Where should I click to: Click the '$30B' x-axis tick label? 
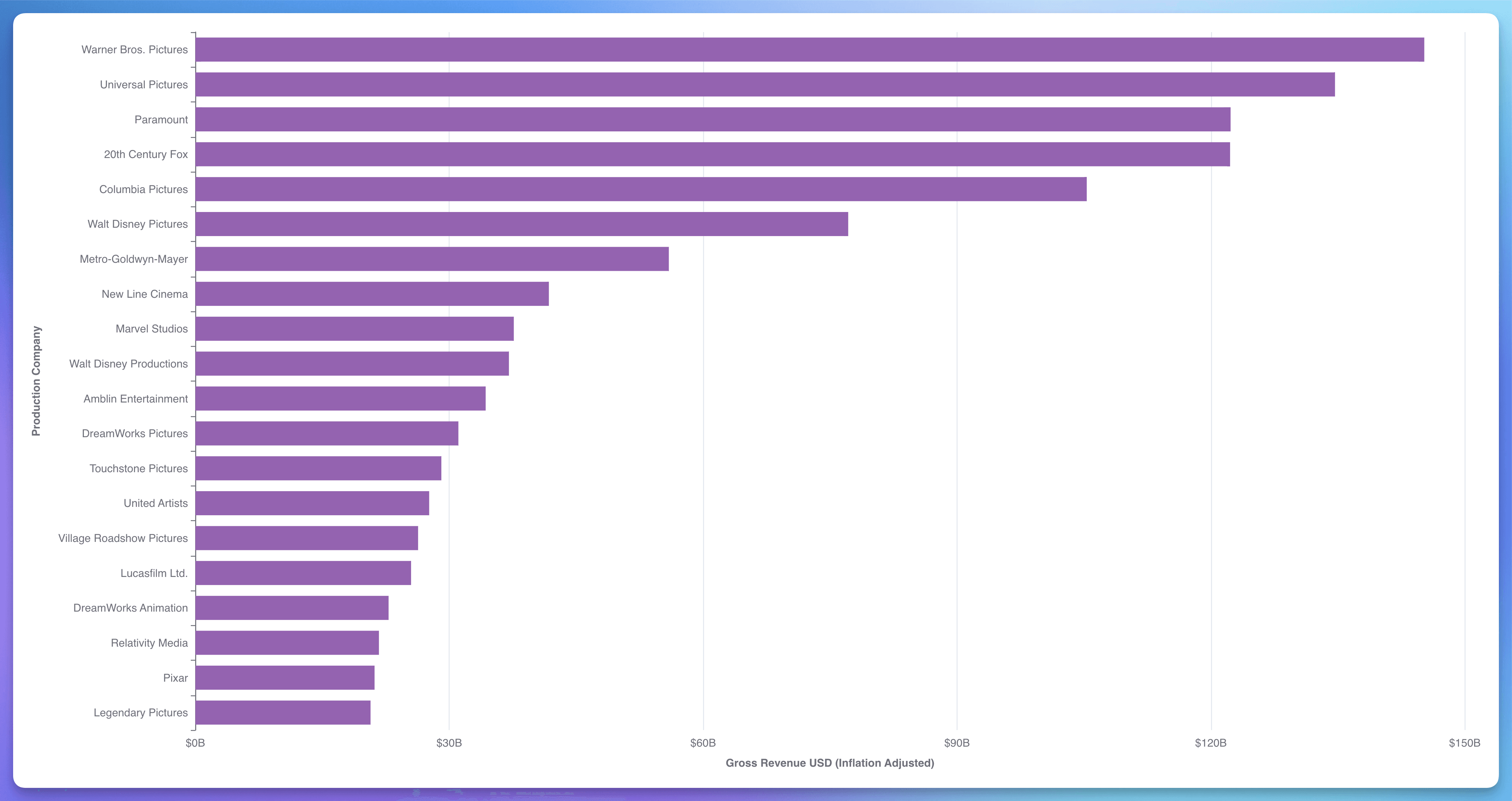point(449,743)
